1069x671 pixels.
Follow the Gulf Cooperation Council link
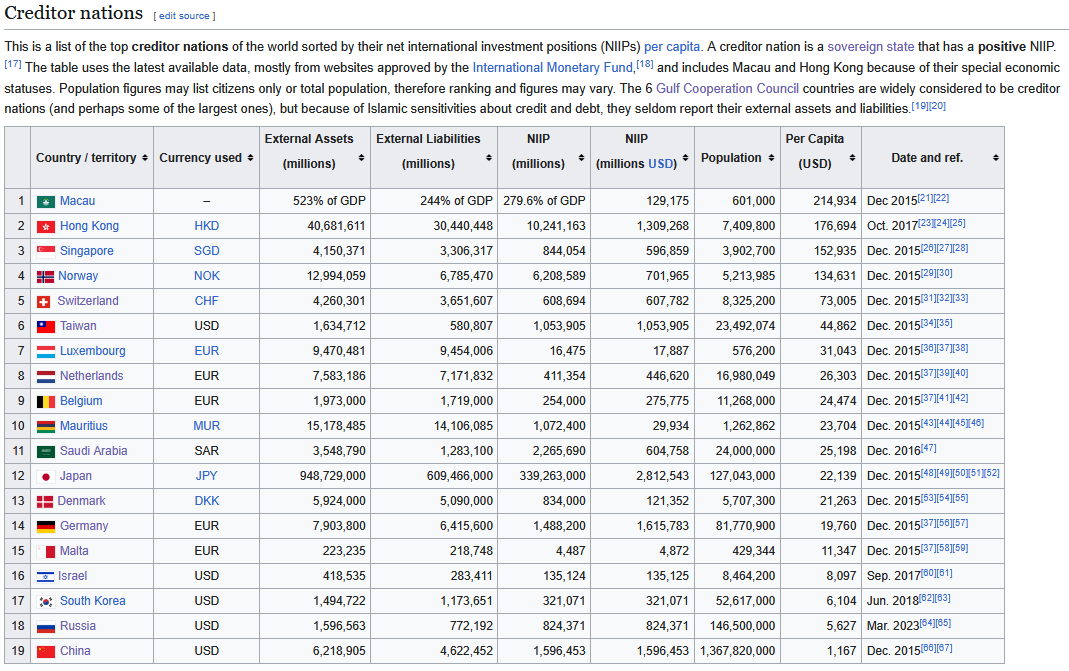coord(736,88)
